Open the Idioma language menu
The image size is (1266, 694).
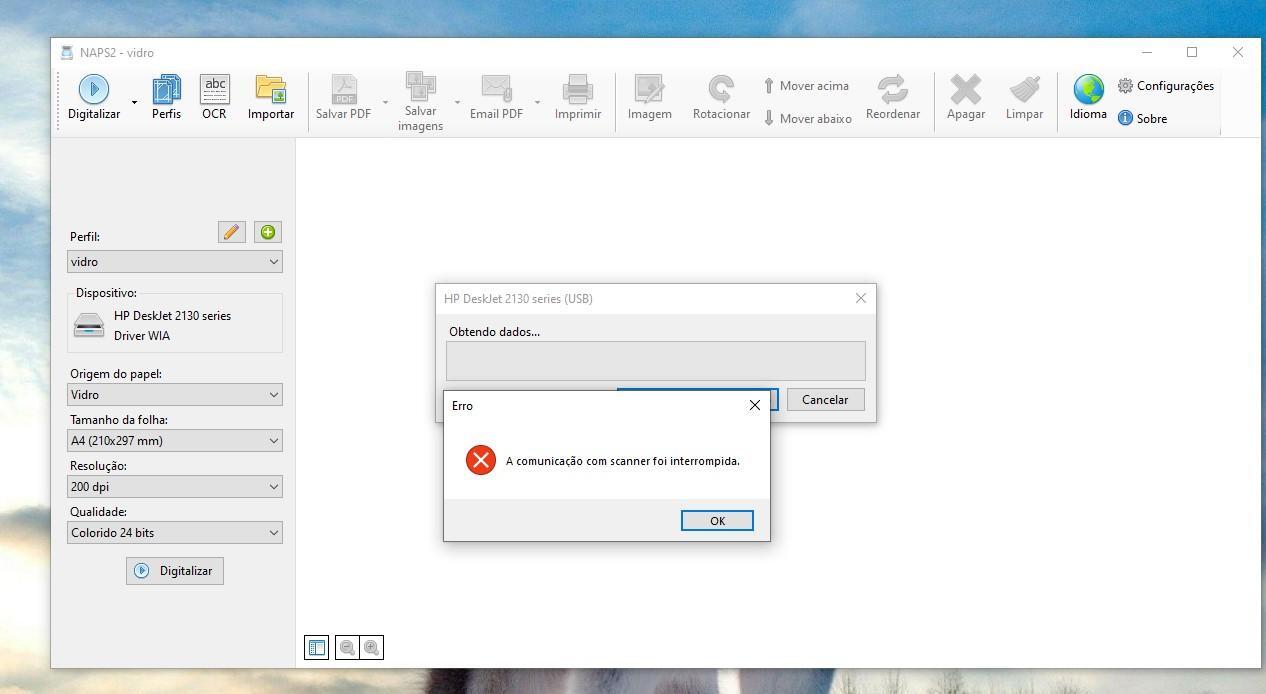click(1088, 98)
